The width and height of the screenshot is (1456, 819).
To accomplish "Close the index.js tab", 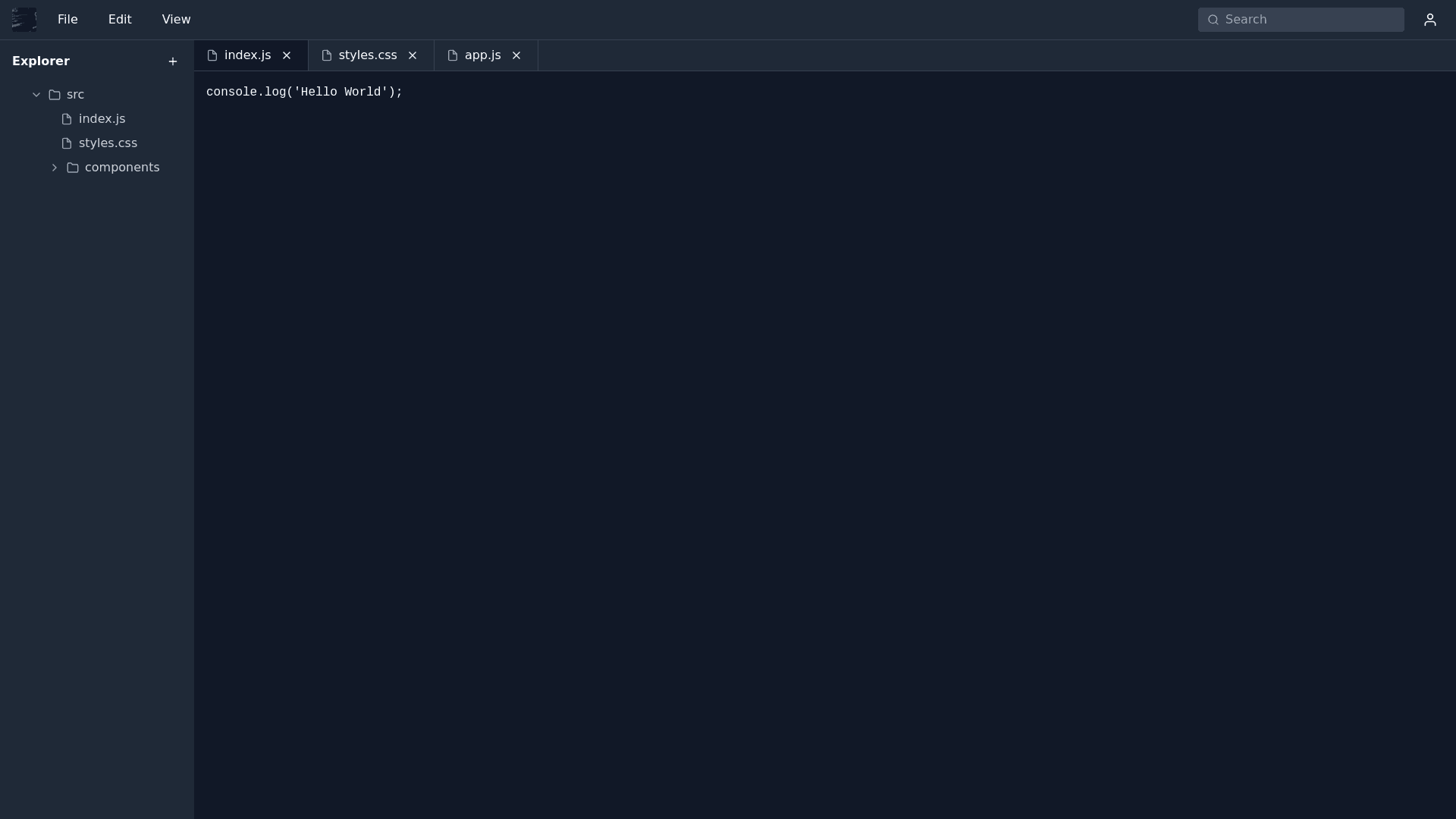I will pyautogui.click(x=287, y=55).
